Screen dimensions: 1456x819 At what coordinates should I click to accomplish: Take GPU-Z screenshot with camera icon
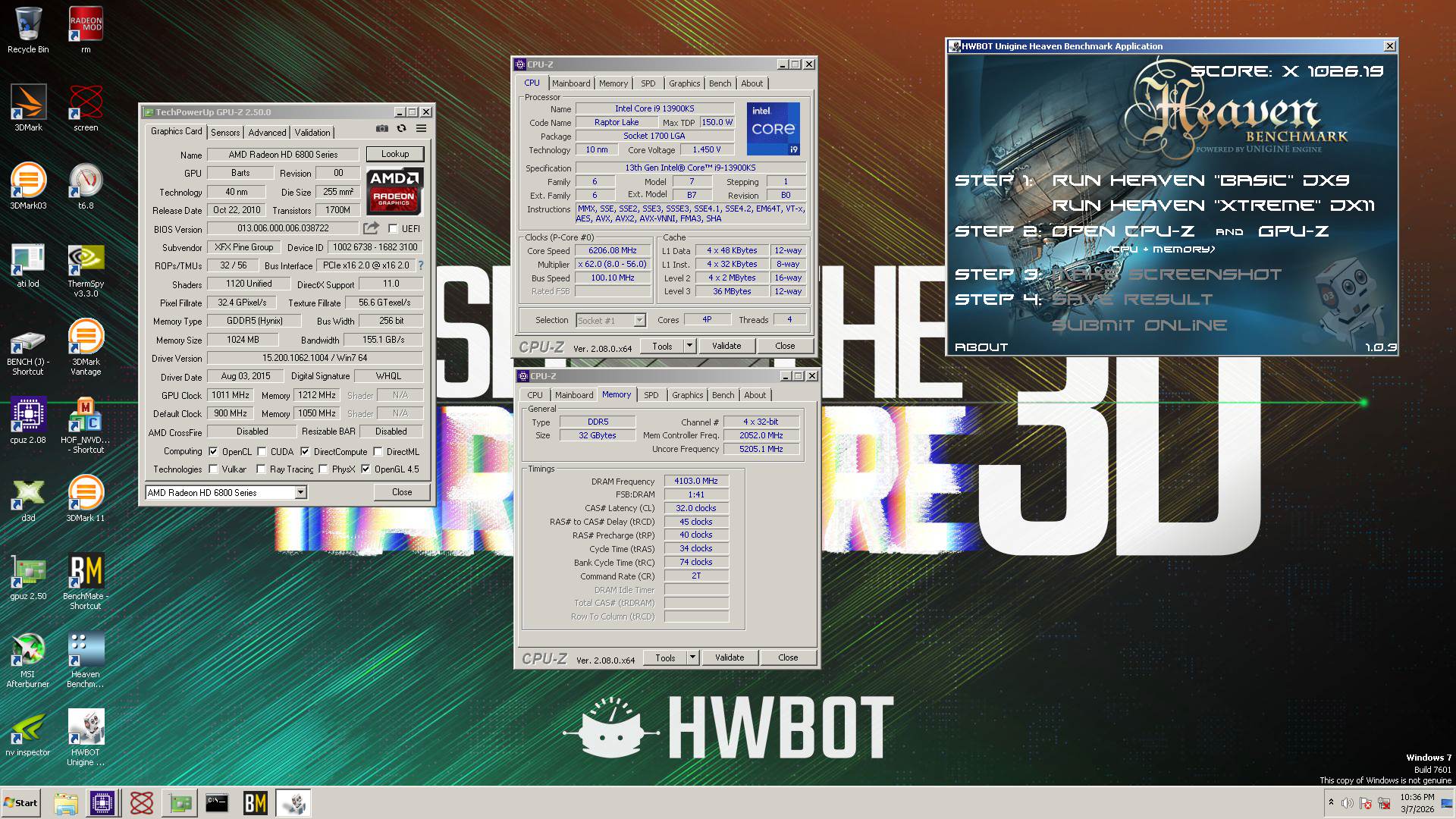point(382,129)
